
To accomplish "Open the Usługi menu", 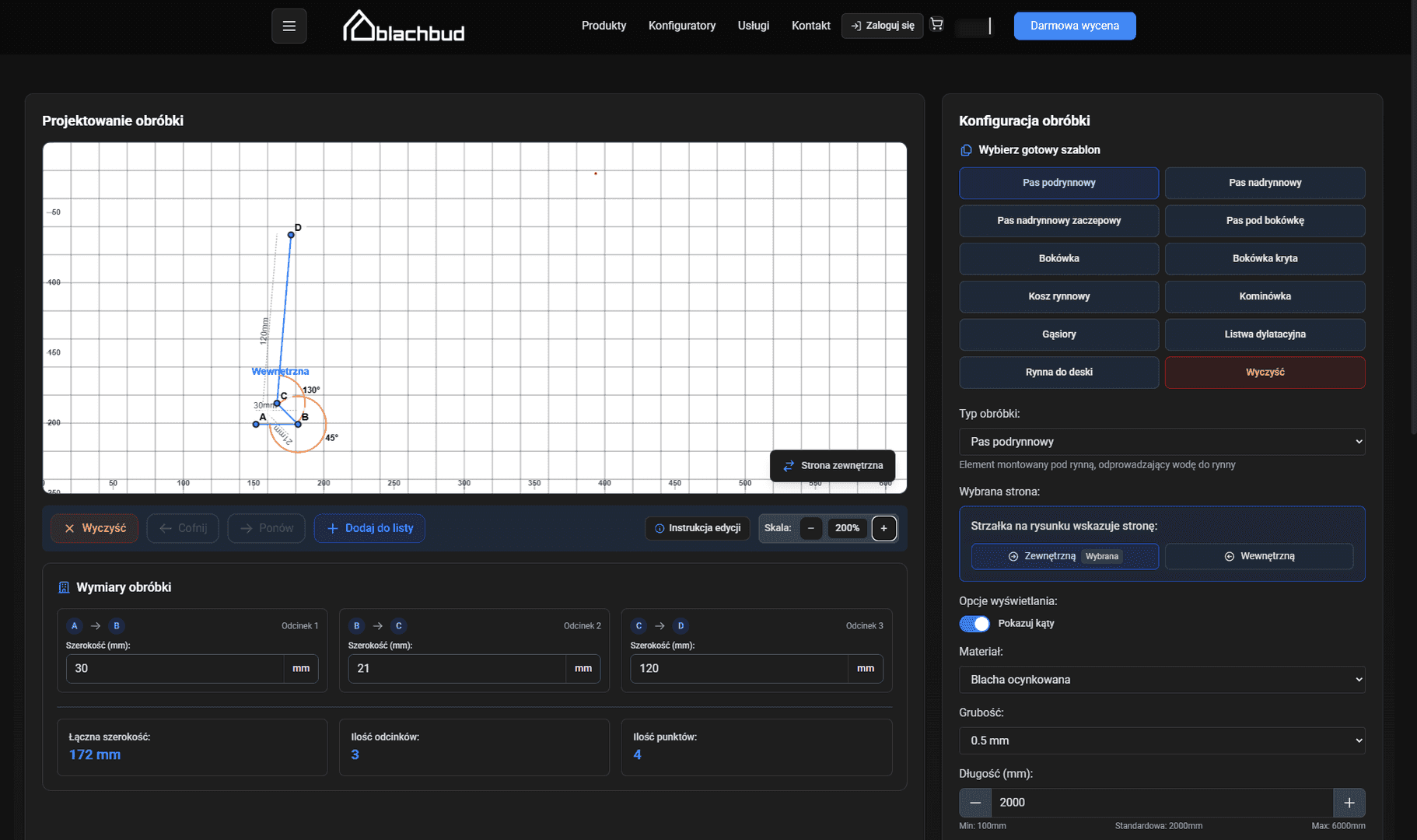I will click(x=754, y=26).
